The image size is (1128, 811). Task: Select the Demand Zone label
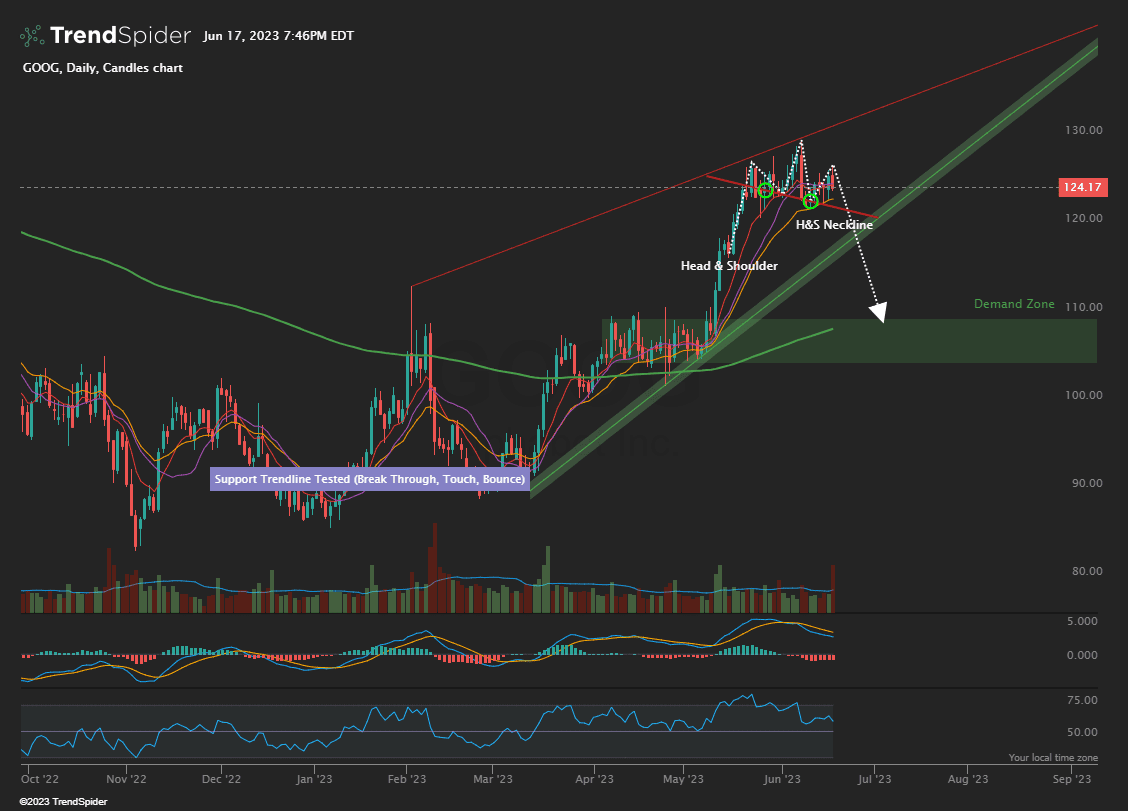click(x=1014, y=304)
